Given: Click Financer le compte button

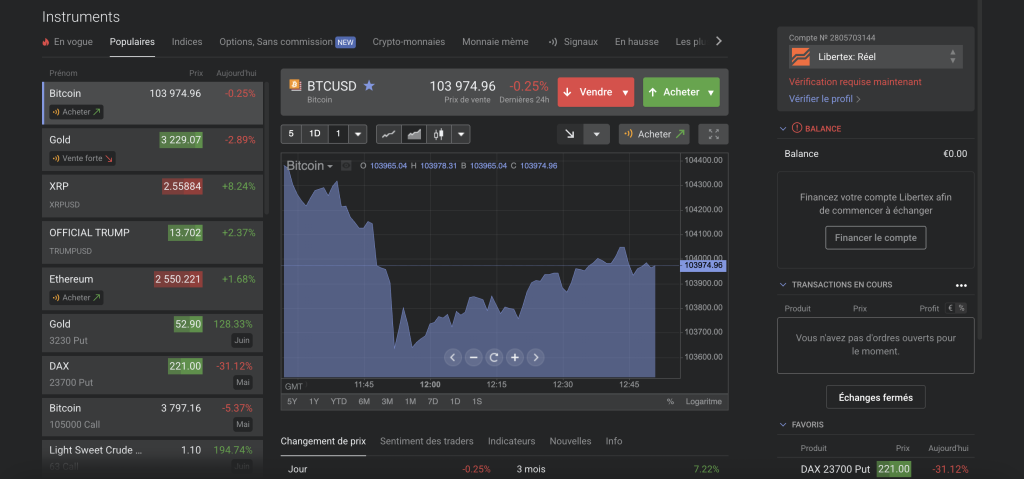Looking at the screenshot, I should click(876, 238).
